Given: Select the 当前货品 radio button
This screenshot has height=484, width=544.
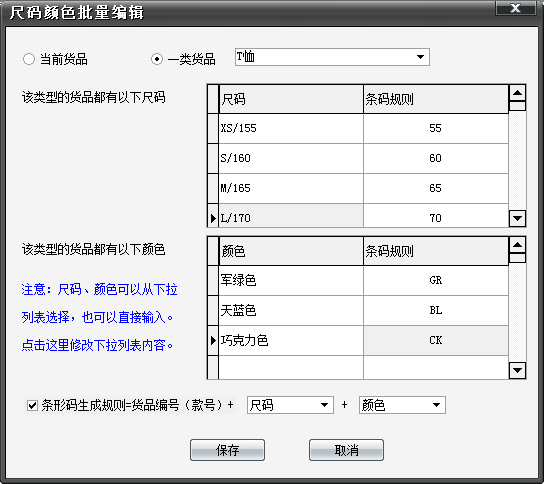Looking at the screenshot, I should click(29, 59).
